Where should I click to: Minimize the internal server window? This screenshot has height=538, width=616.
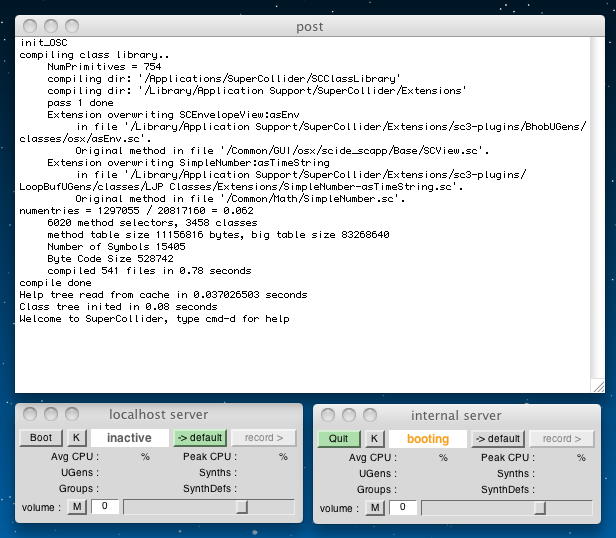[x=349, y=415]
